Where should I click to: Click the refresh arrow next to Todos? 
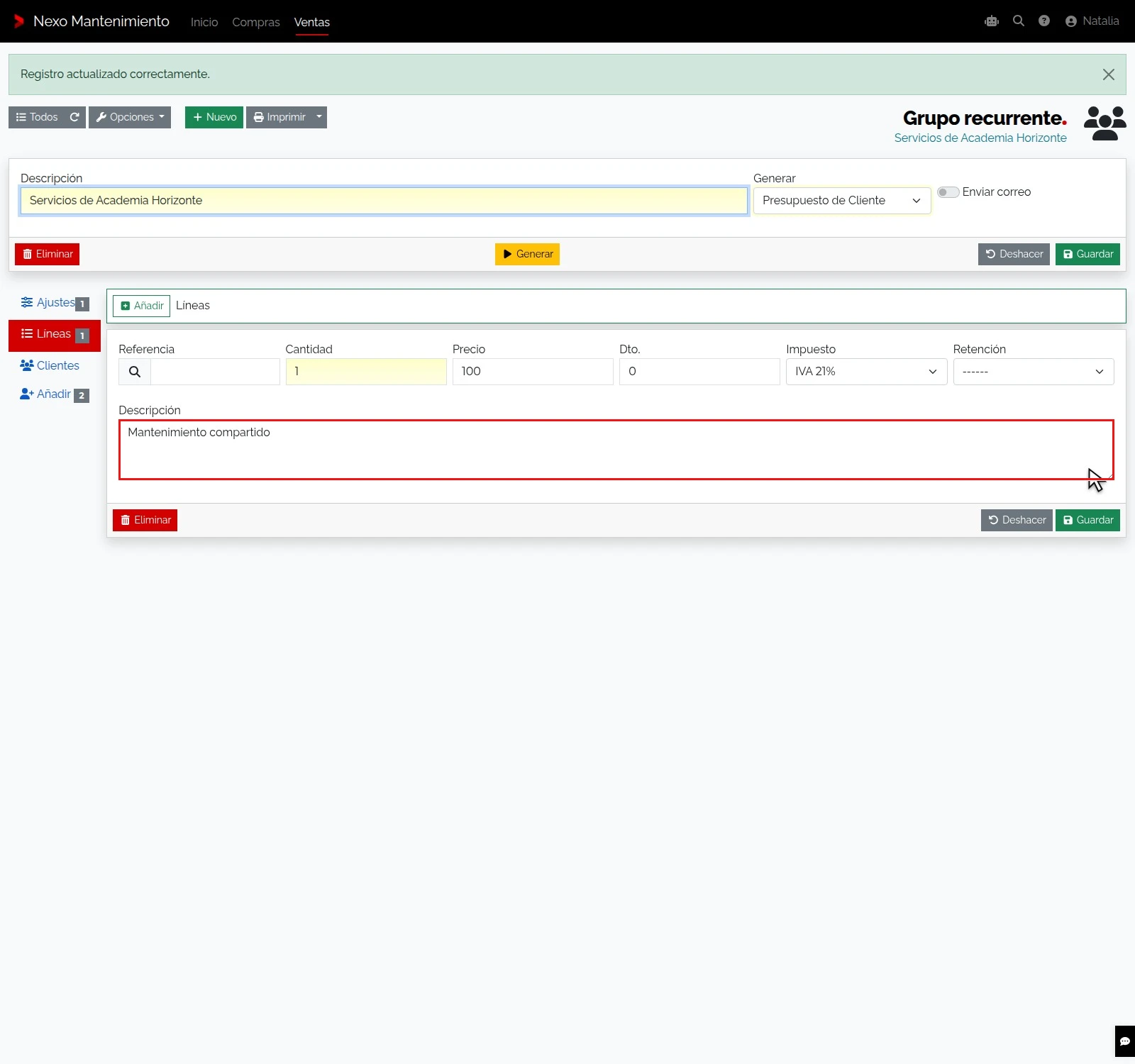point(74,117)
